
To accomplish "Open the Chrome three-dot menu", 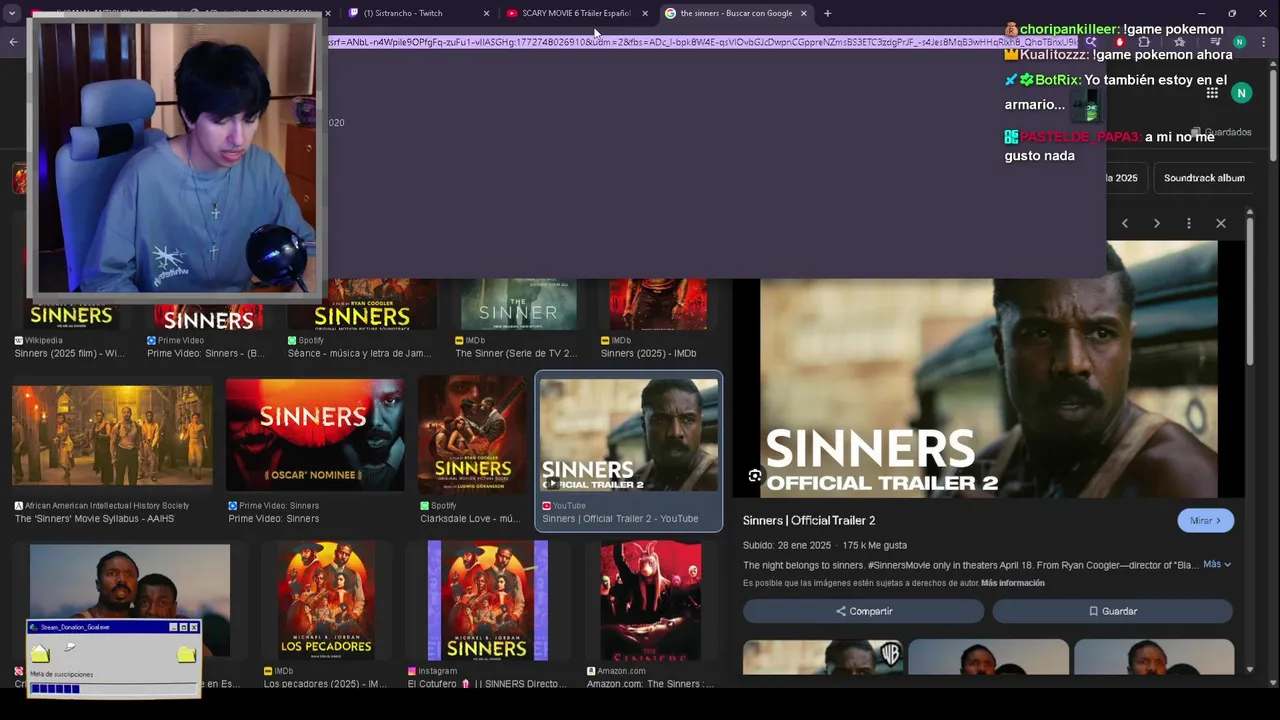I will click(x=1263, y=42).
